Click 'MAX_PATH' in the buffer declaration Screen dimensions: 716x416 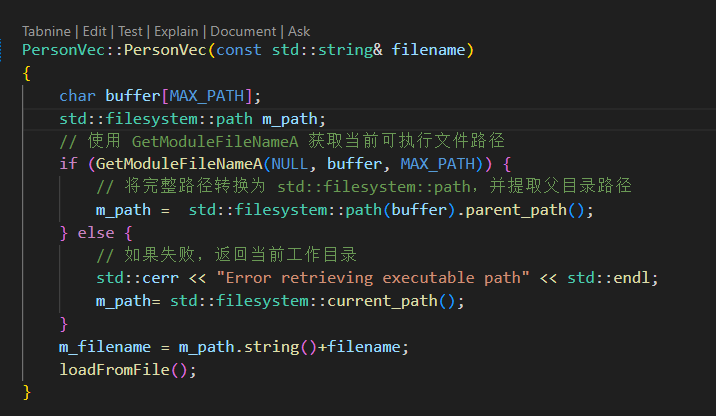tap(207, 96)
